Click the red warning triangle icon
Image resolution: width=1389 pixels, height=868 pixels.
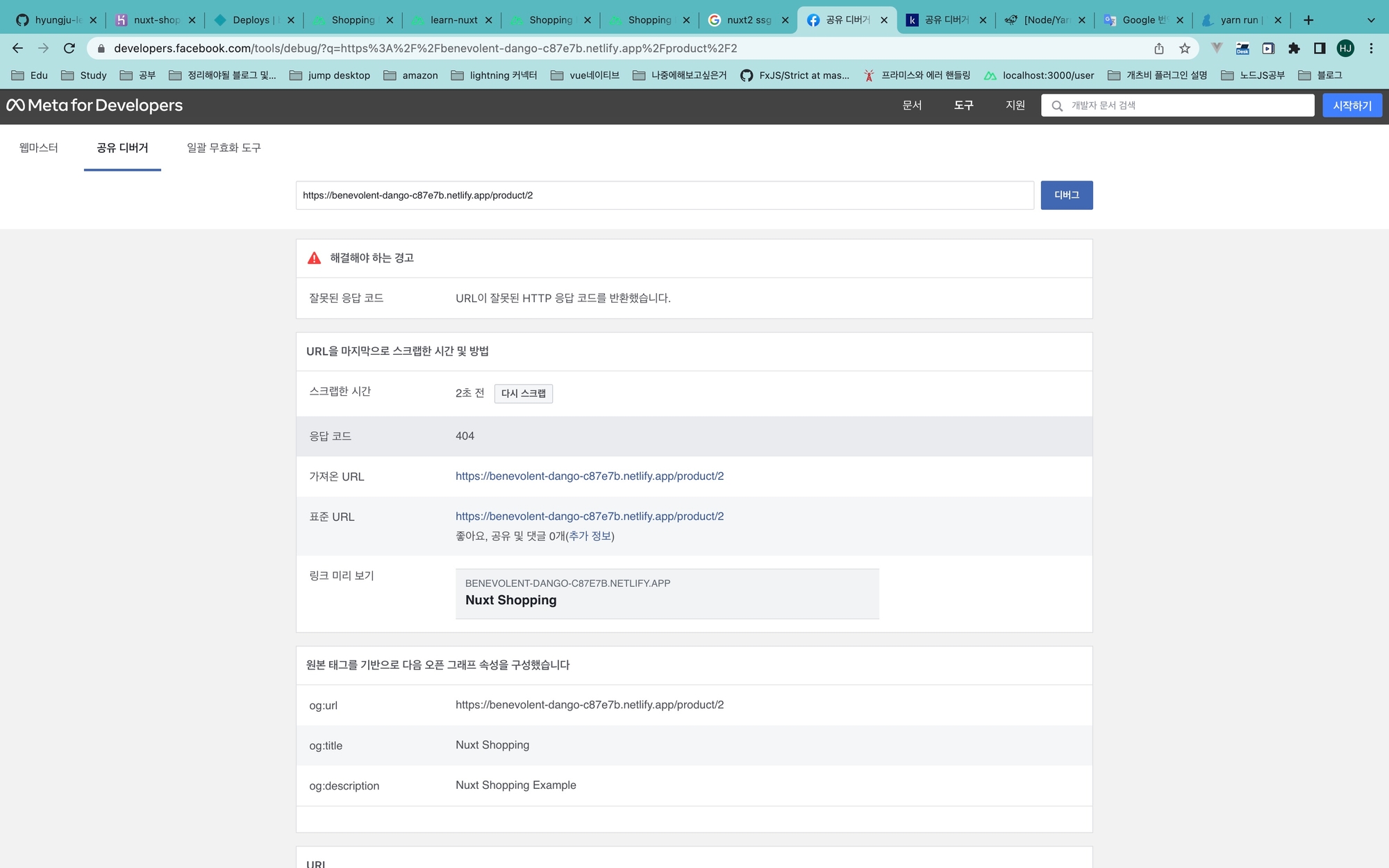coord(314,258)
